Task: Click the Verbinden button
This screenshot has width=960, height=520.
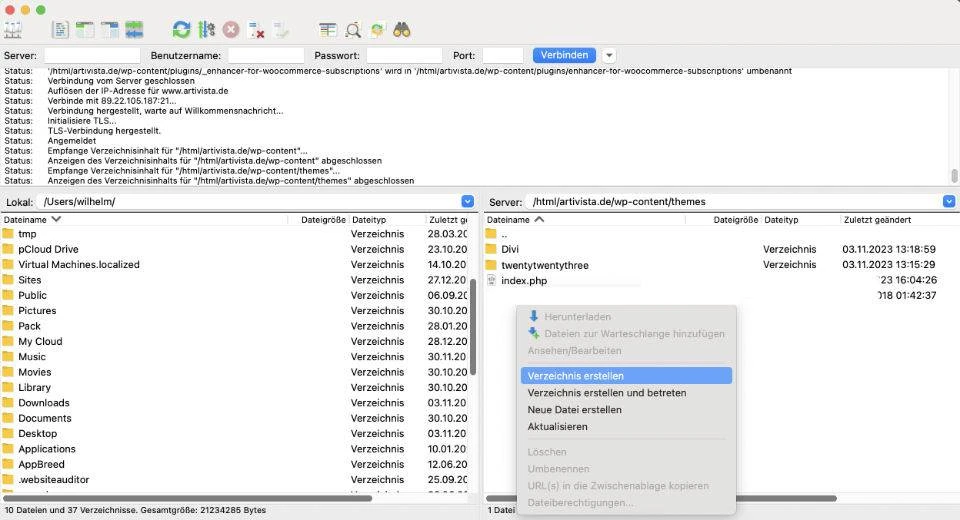Action: tap(564, 55)
